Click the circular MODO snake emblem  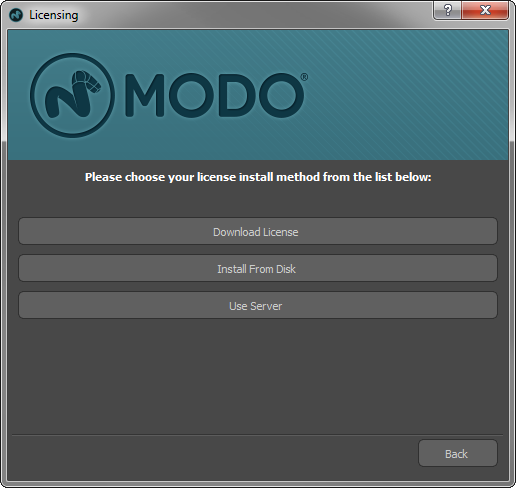pyautogui.click(x=72, y=95)
